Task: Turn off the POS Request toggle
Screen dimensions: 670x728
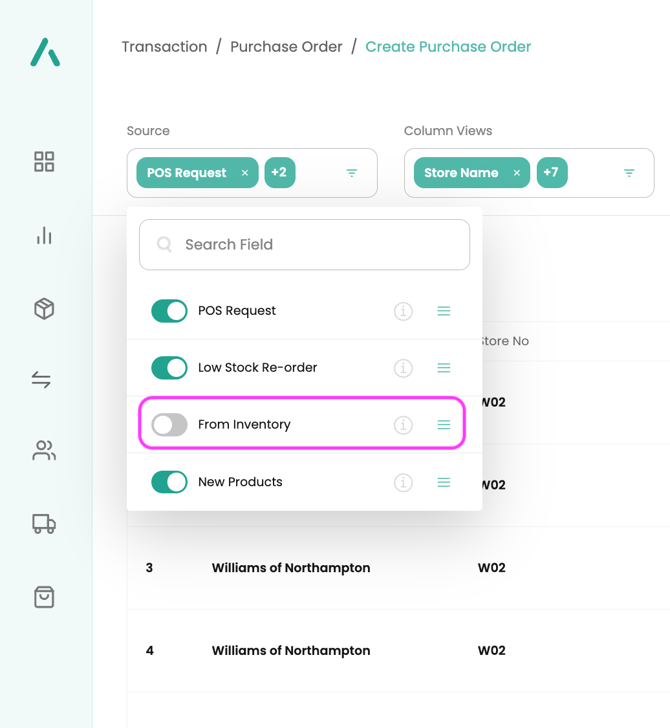Action: [x=169, y=311]
